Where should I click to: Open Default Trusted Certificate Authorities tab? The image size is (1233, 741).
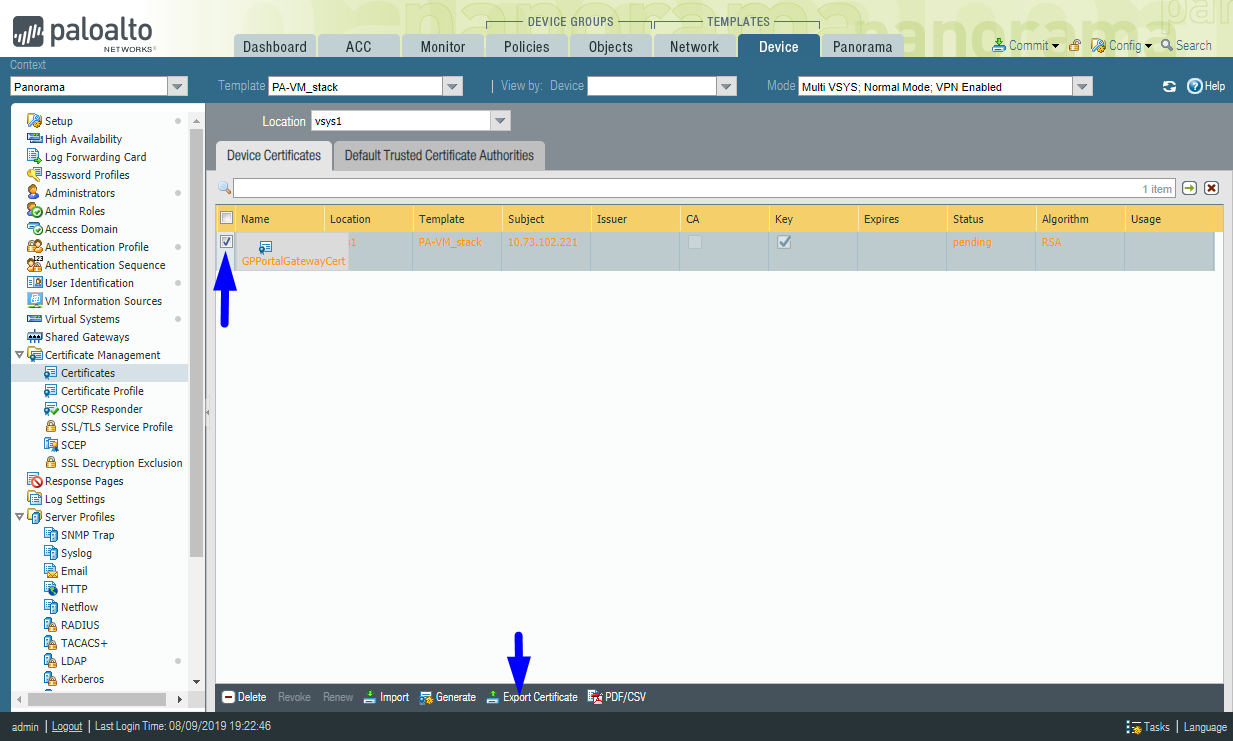tap(439, 155)
